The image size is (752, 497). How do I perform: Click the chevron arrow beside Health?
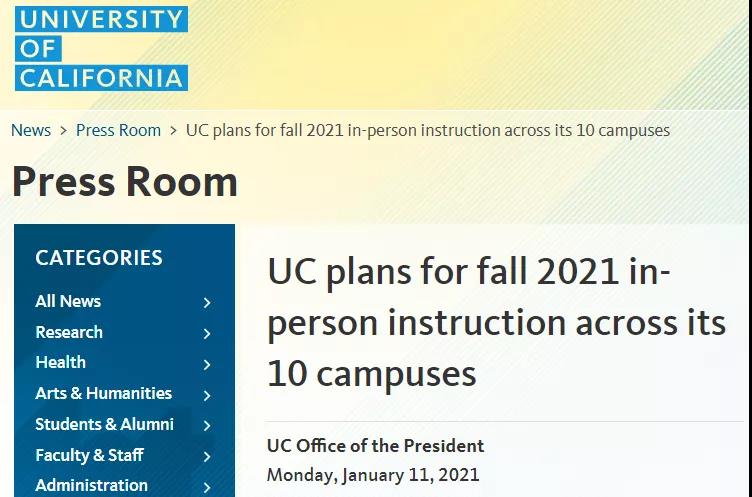[x=207, y=365]
